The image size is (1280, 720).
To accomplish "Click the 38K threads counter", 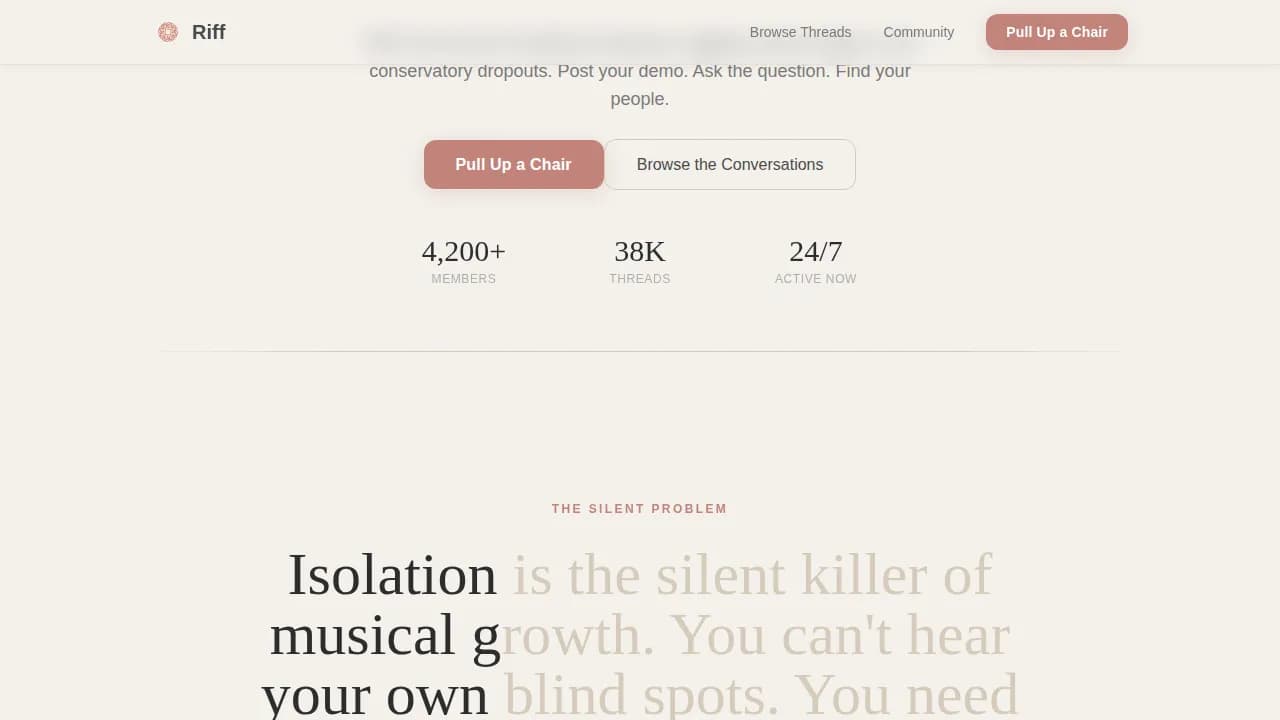I will (x=640, y=251).
